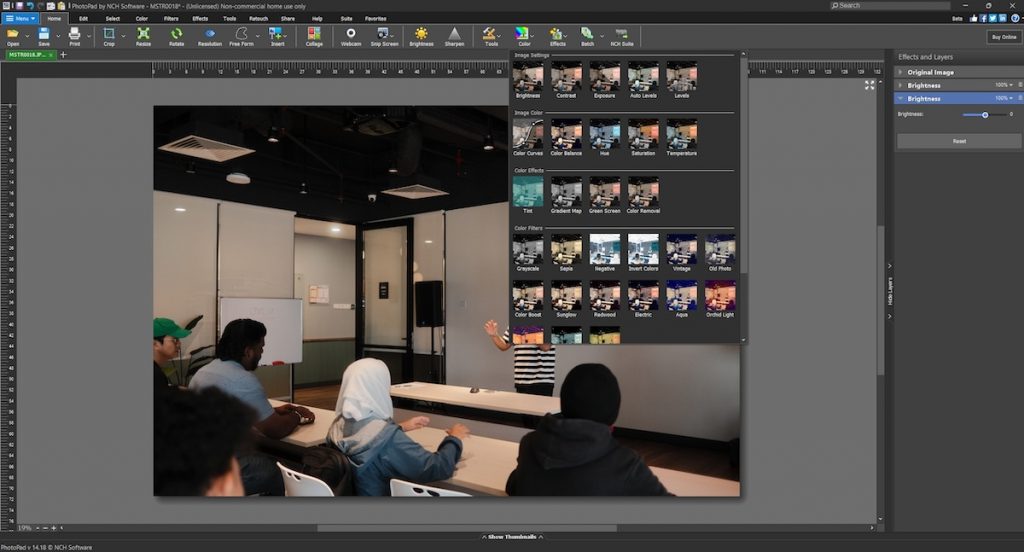Click the Snip Screen icon
Screen dimensions: 1024x552
(x=384, y=37)
